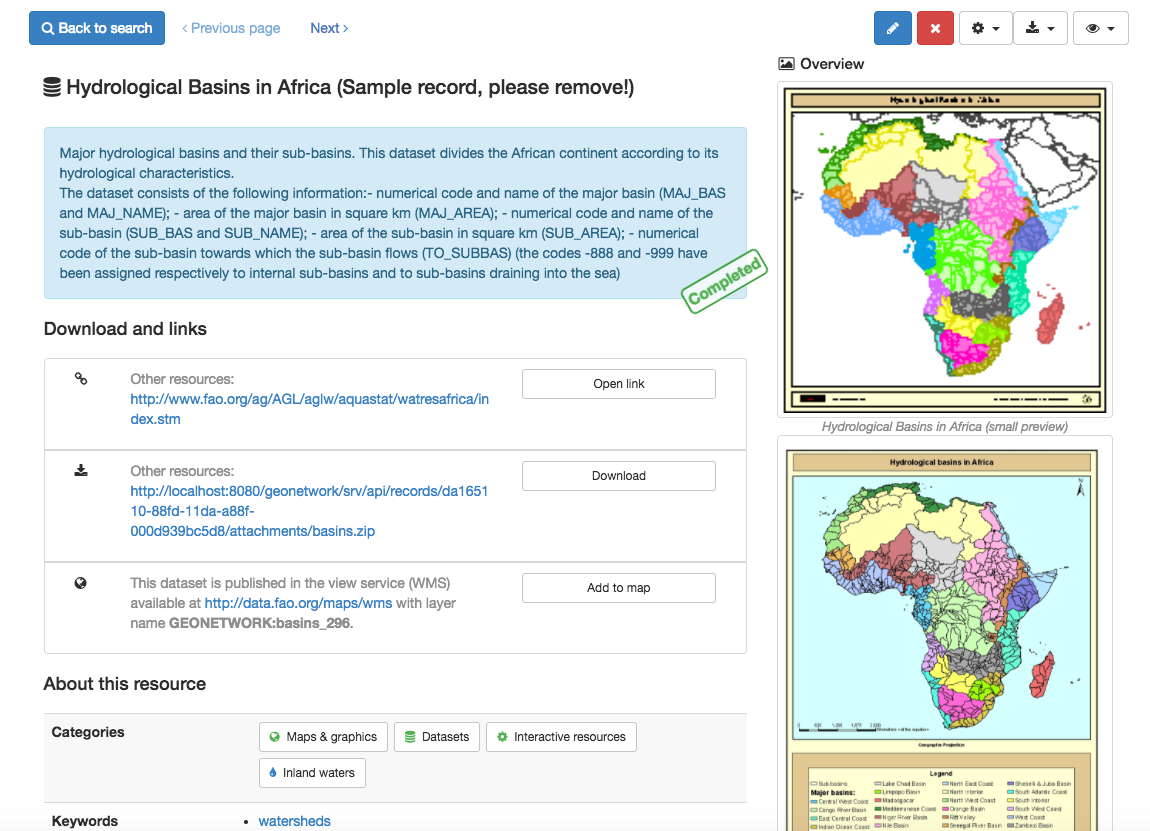The image size is (1150, 831).
Task: Go to the Previous page
Action: pyautogui.click(x=231, y=28)
